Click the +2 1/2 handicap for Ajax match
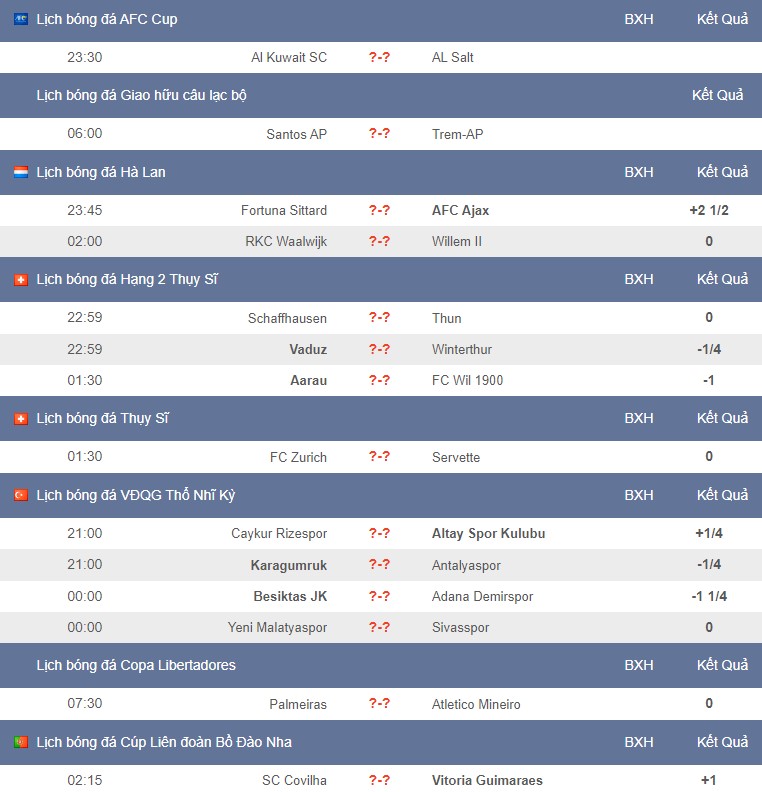 pyautogui.click(x=709, y=210)
